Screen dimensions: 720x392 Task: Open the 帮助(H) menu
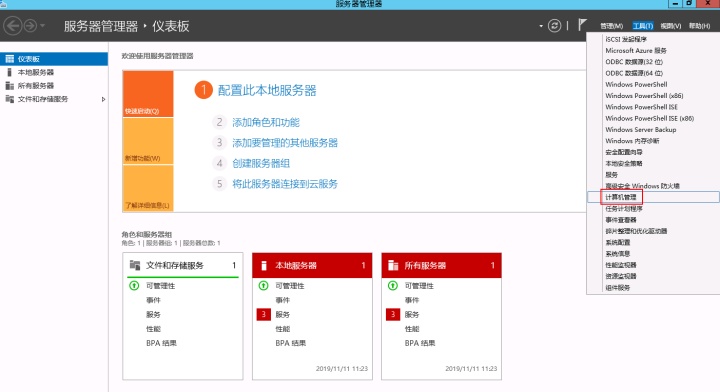pos(699,26)
